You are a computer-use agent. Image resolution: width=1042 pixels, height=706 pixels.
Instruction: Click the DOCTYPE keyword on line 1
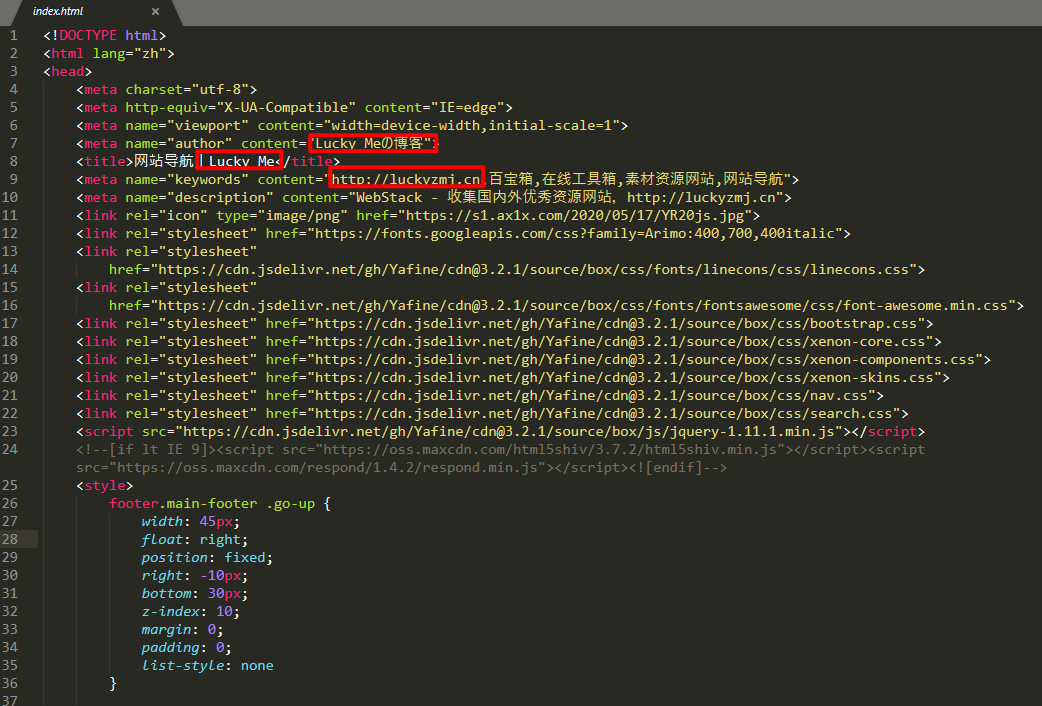(88, 35)
